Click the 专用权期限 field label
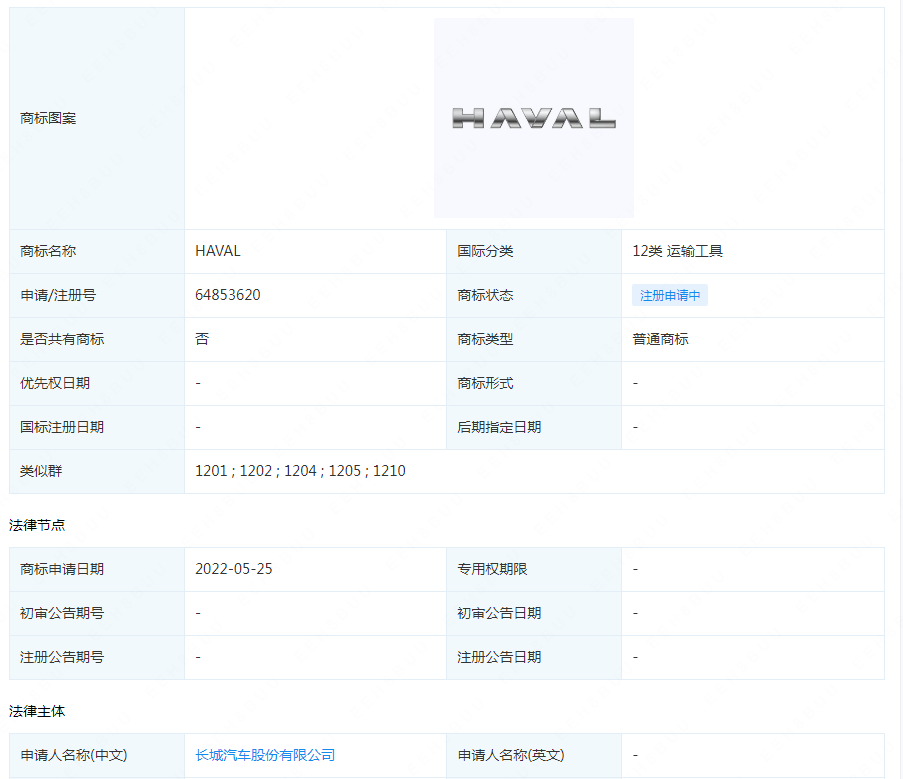Screen dimensions: 903x779 tap(492, 569)
